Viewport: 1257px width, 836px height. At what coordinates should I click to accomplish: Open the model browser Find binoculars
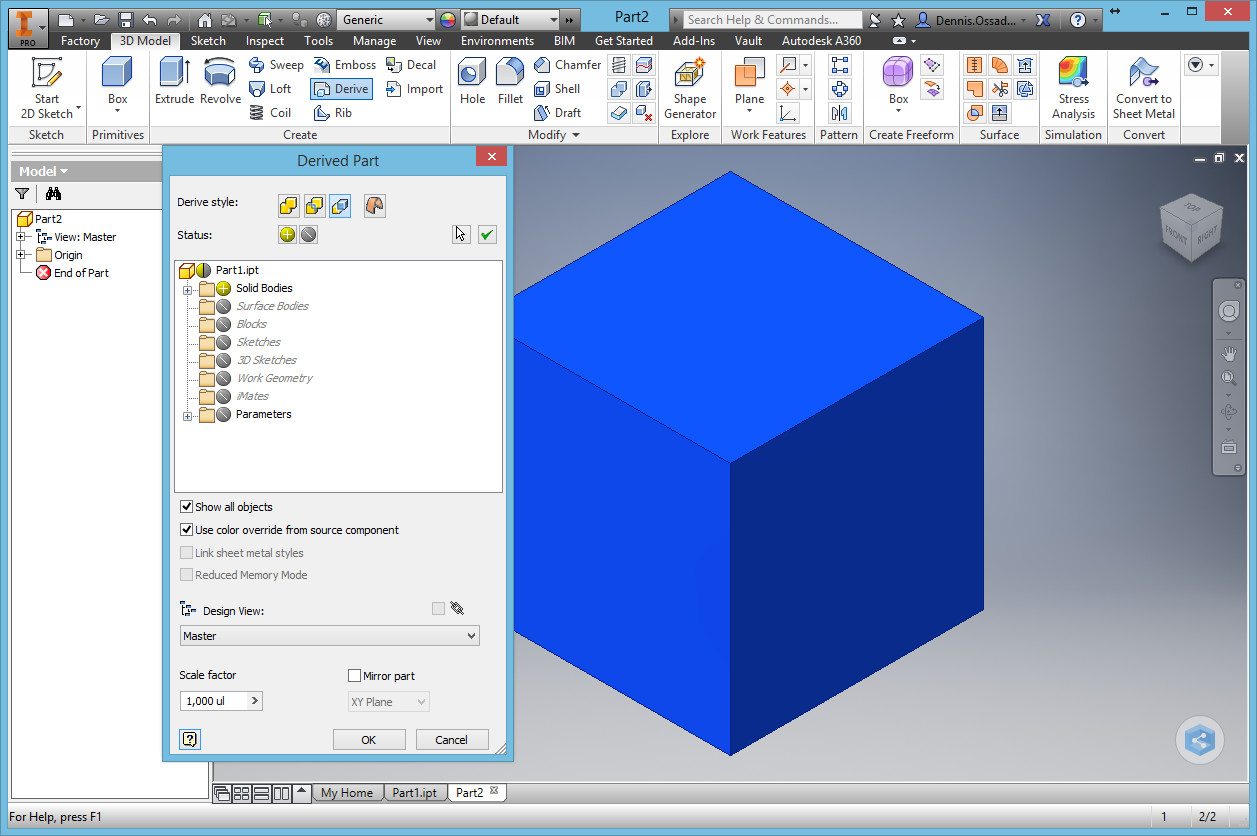(53, 194)
